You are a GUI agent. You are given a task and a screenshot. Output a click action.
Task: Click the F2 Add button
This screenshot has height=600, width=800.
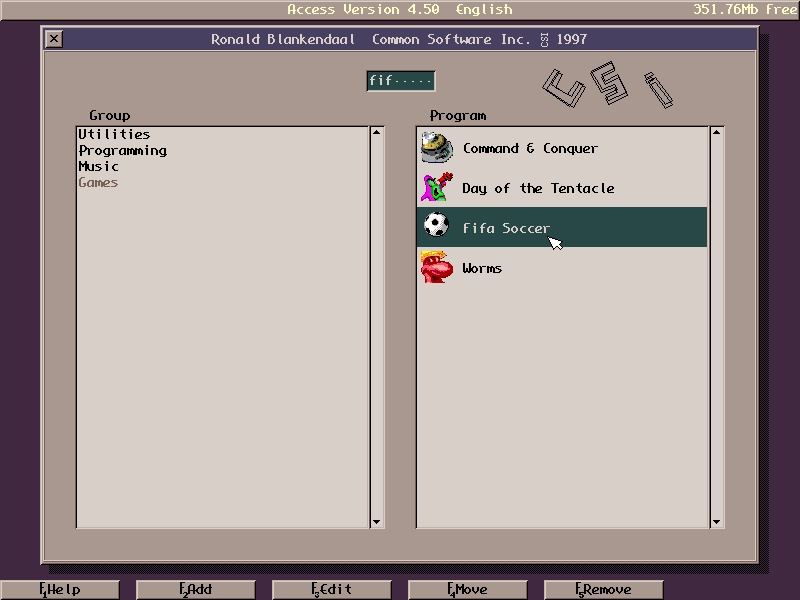pyautogui.click(x=196, y=590)
